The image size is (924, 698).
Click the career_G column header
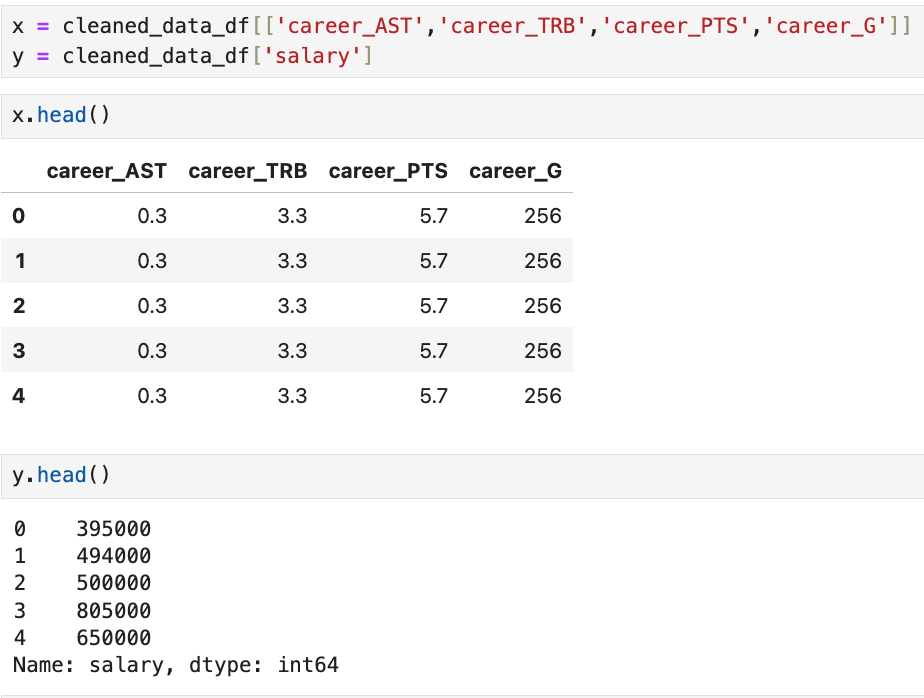[x=515, y=171]
